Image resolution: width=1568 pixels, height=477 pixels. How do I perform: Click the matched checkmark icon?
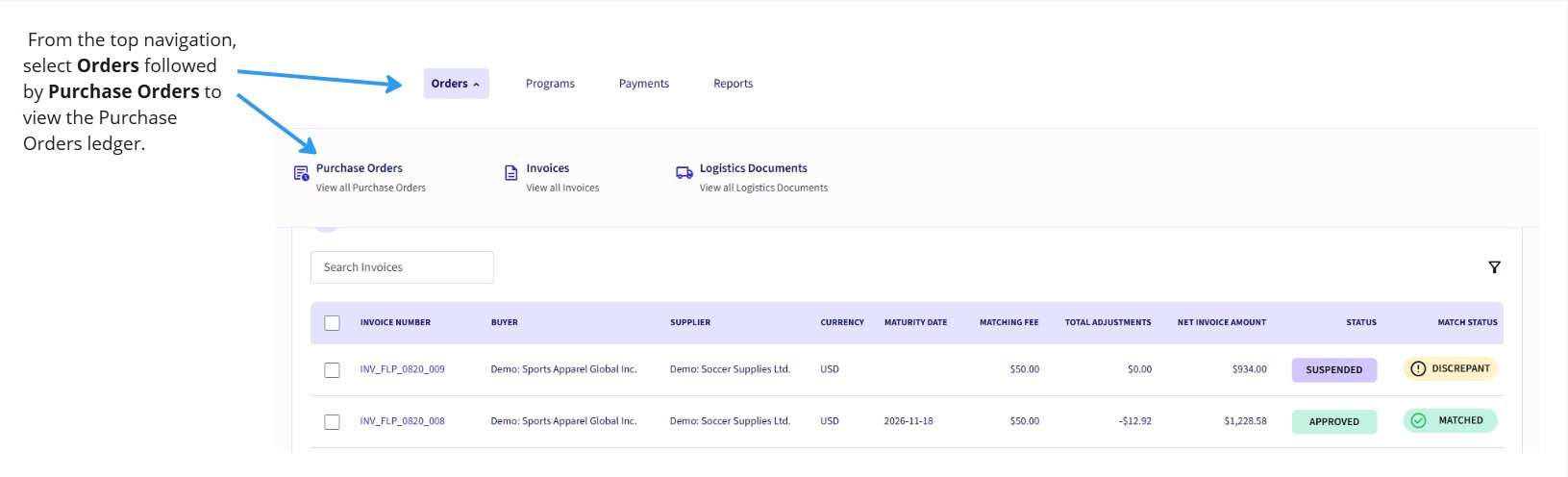coord(1418,420)
